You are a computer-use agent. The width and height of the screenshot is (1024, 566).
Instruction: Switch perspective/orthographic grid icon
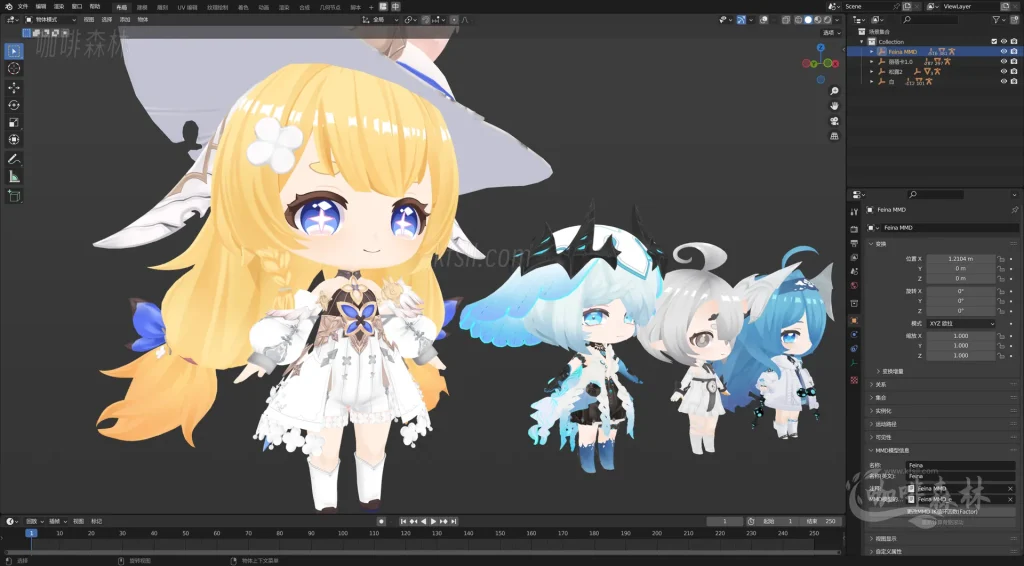[x=834, y=136]
